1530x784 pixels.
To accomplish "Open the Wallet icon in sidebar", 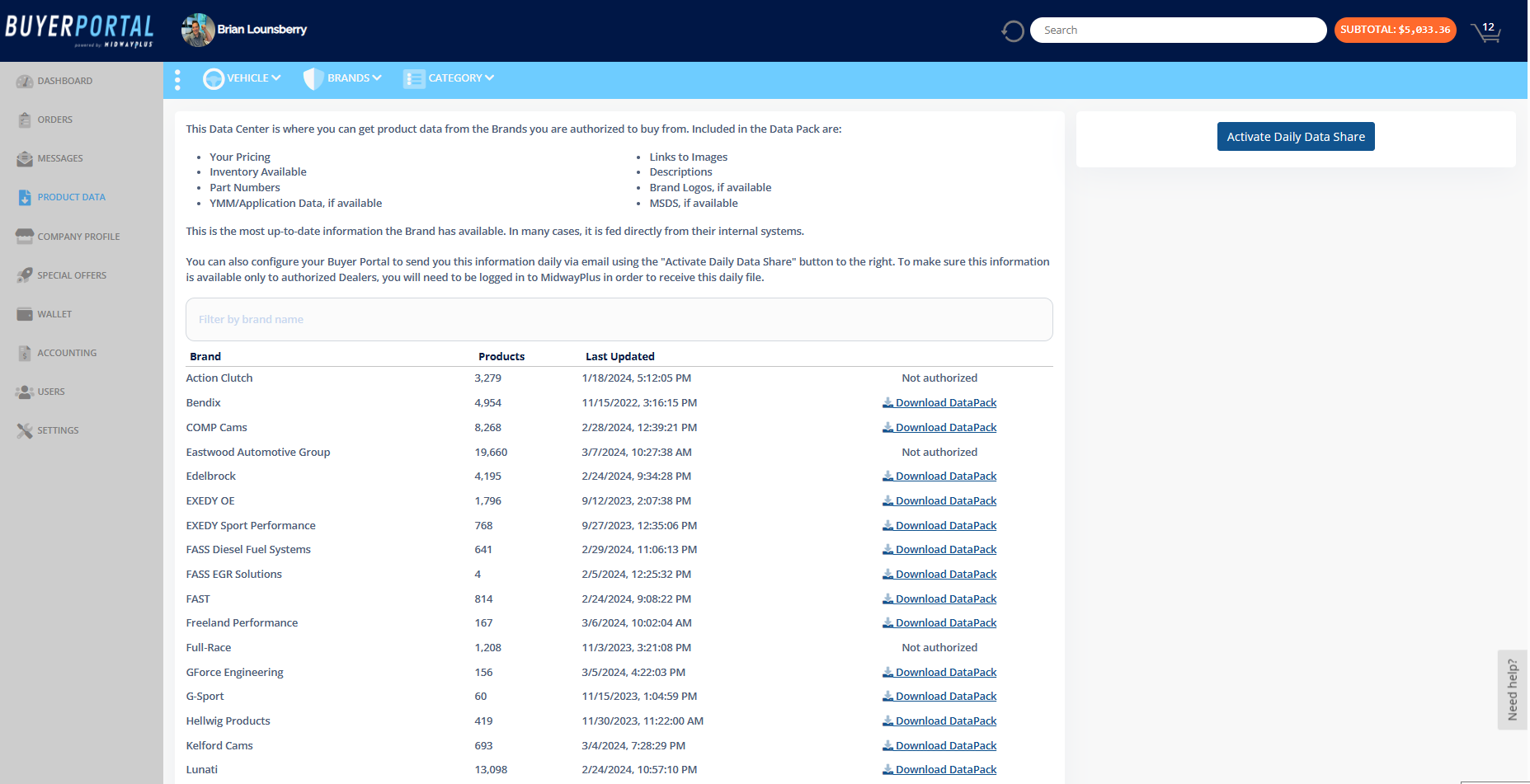I will [25, 314].
